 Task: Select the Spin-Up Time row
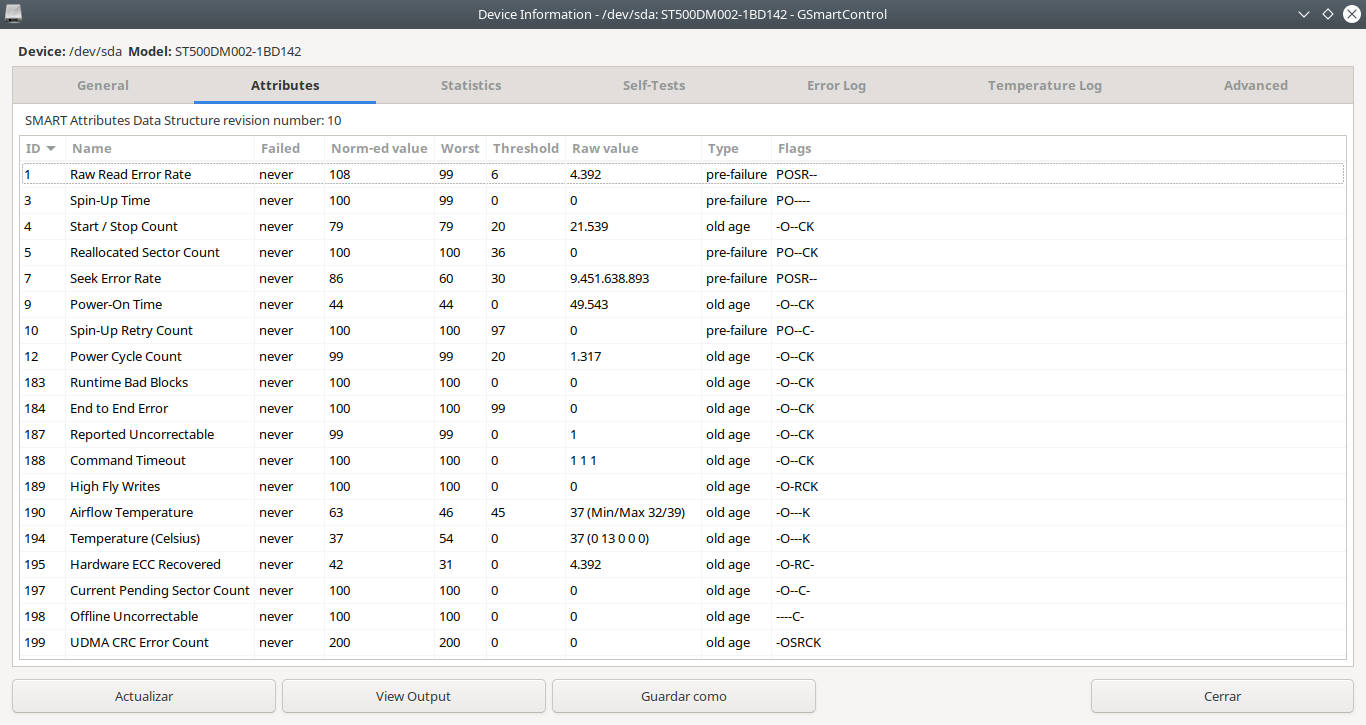pyautogui.click(x=683, y=200)
